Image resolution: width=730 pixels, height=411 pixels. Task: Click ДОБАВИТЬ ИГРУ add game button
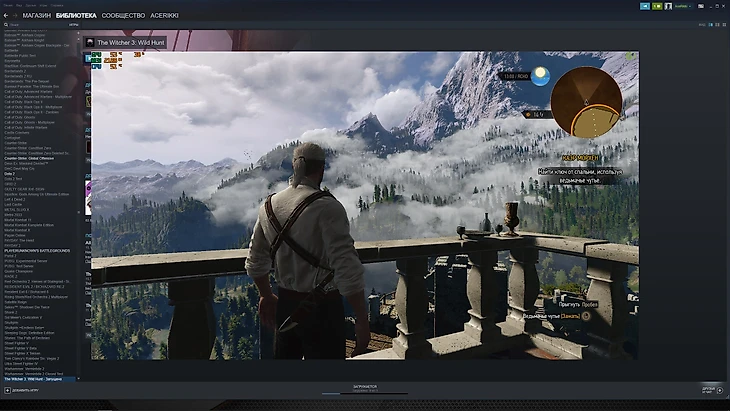pyautogui.click(x=25, y=390)
